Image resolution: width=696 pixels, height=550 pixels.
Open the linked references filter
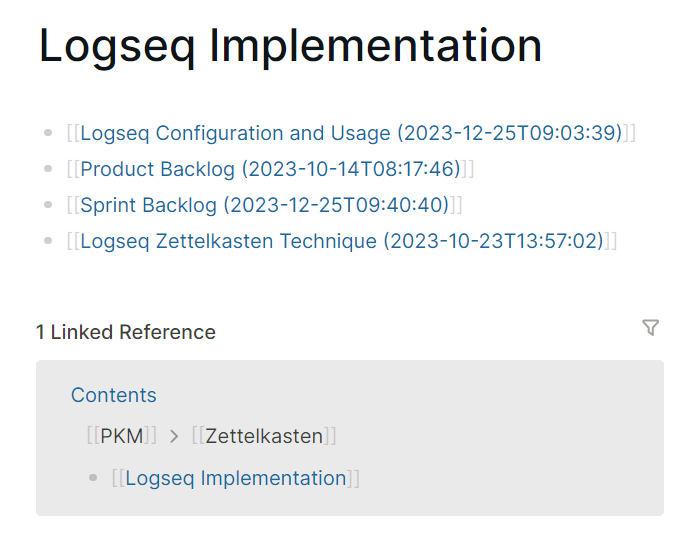tap(650, 328)
